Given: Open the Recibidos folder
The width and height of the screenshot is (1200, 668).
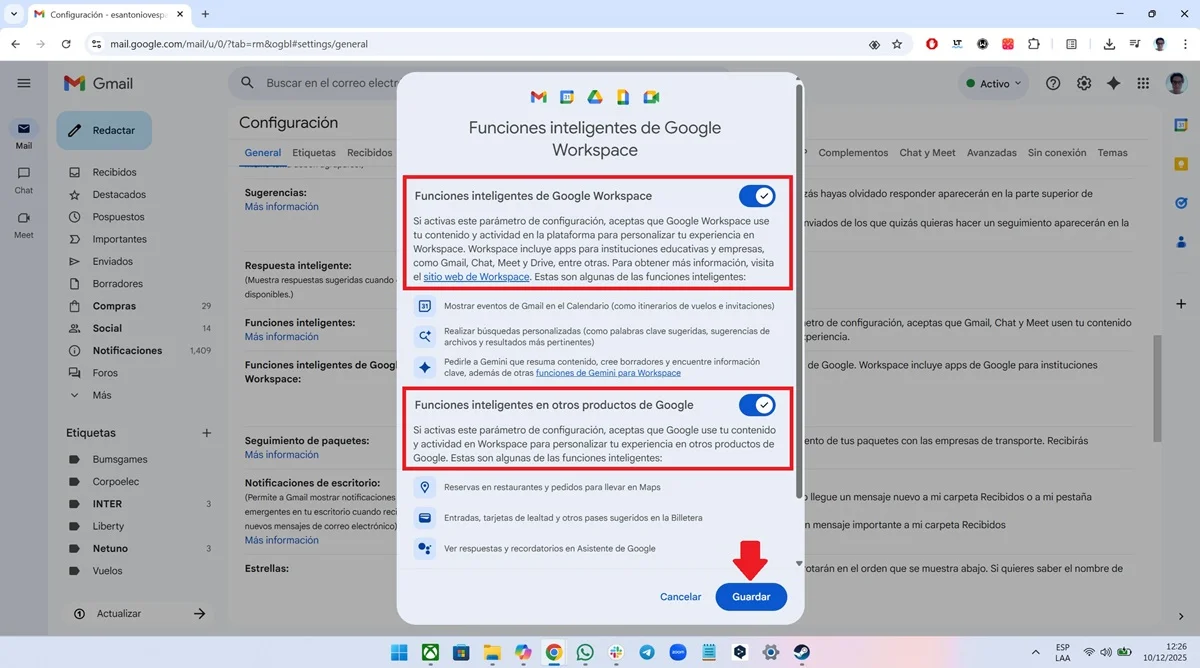Looking at the screenshot, I should tap(114, 172).
